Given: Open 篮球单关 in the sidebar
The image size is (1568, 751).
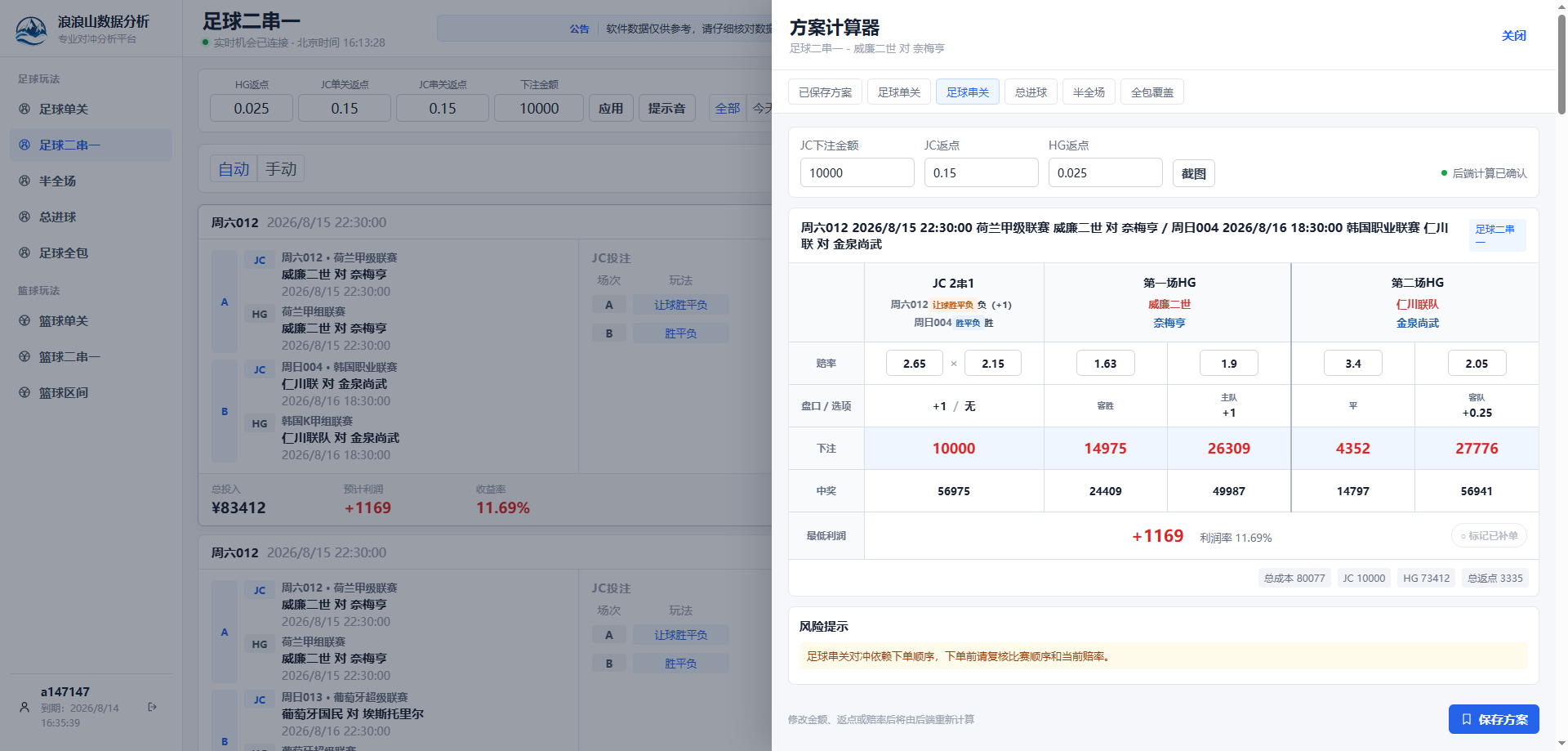Looking at the screenshot, I should tap(91, 320).
